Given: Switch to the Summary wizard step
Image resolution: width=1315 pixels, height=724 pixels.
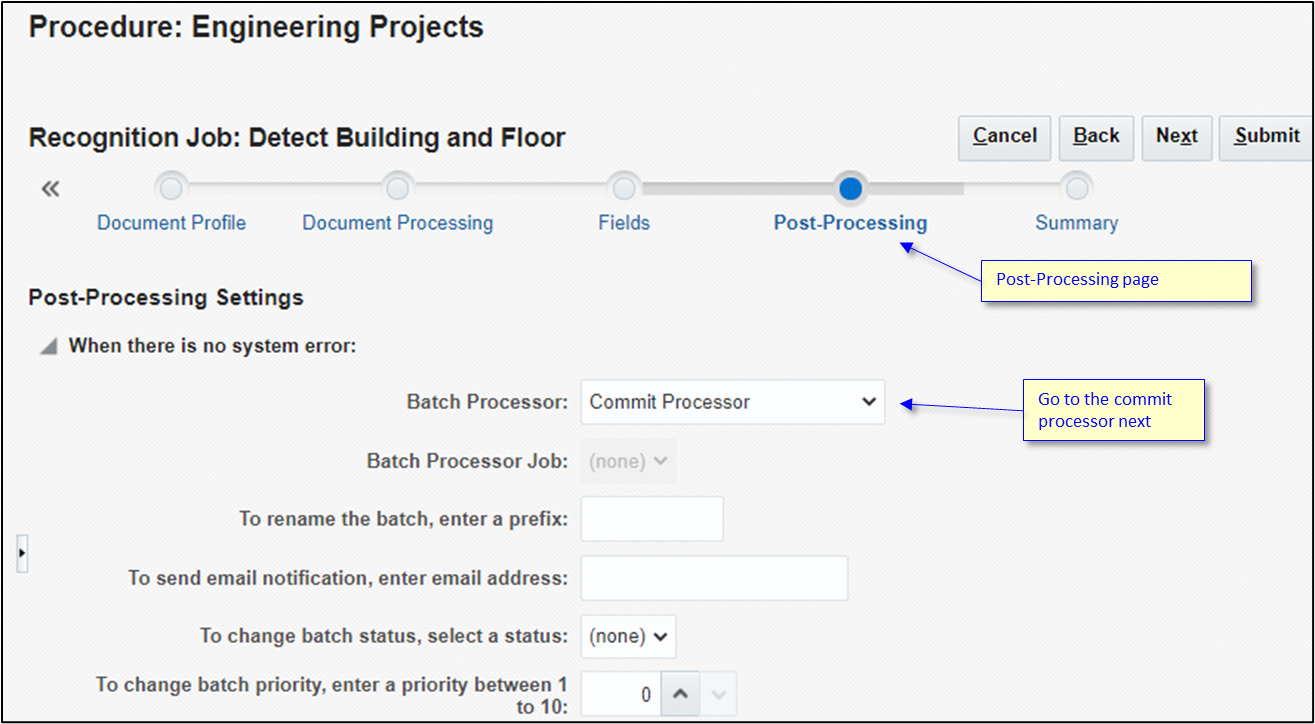Looking at the screenshot, I should tap(1077, 223).
